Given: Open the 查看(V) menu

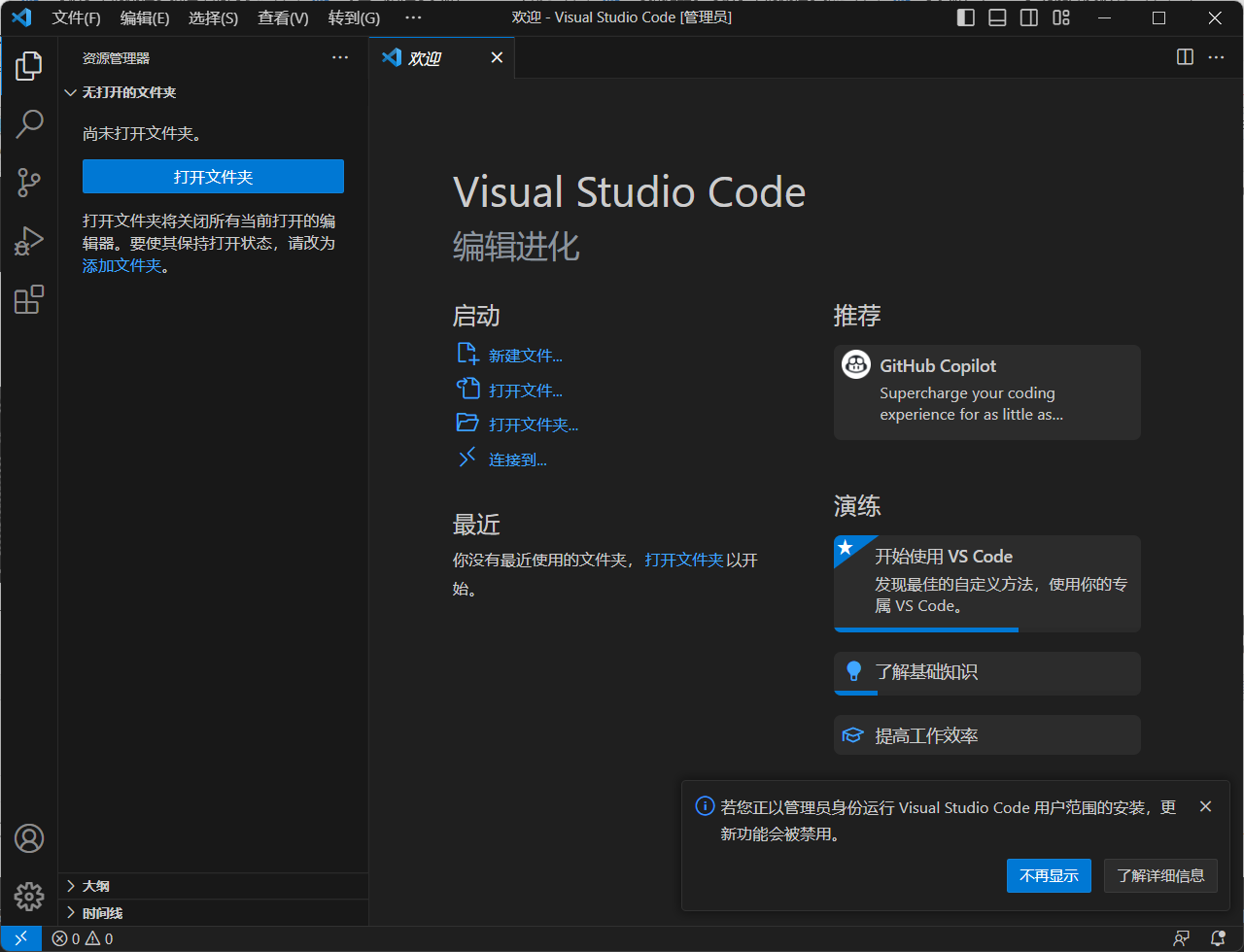Looking at the screenshot, I should pyautogui.click(x=283, y=17).
